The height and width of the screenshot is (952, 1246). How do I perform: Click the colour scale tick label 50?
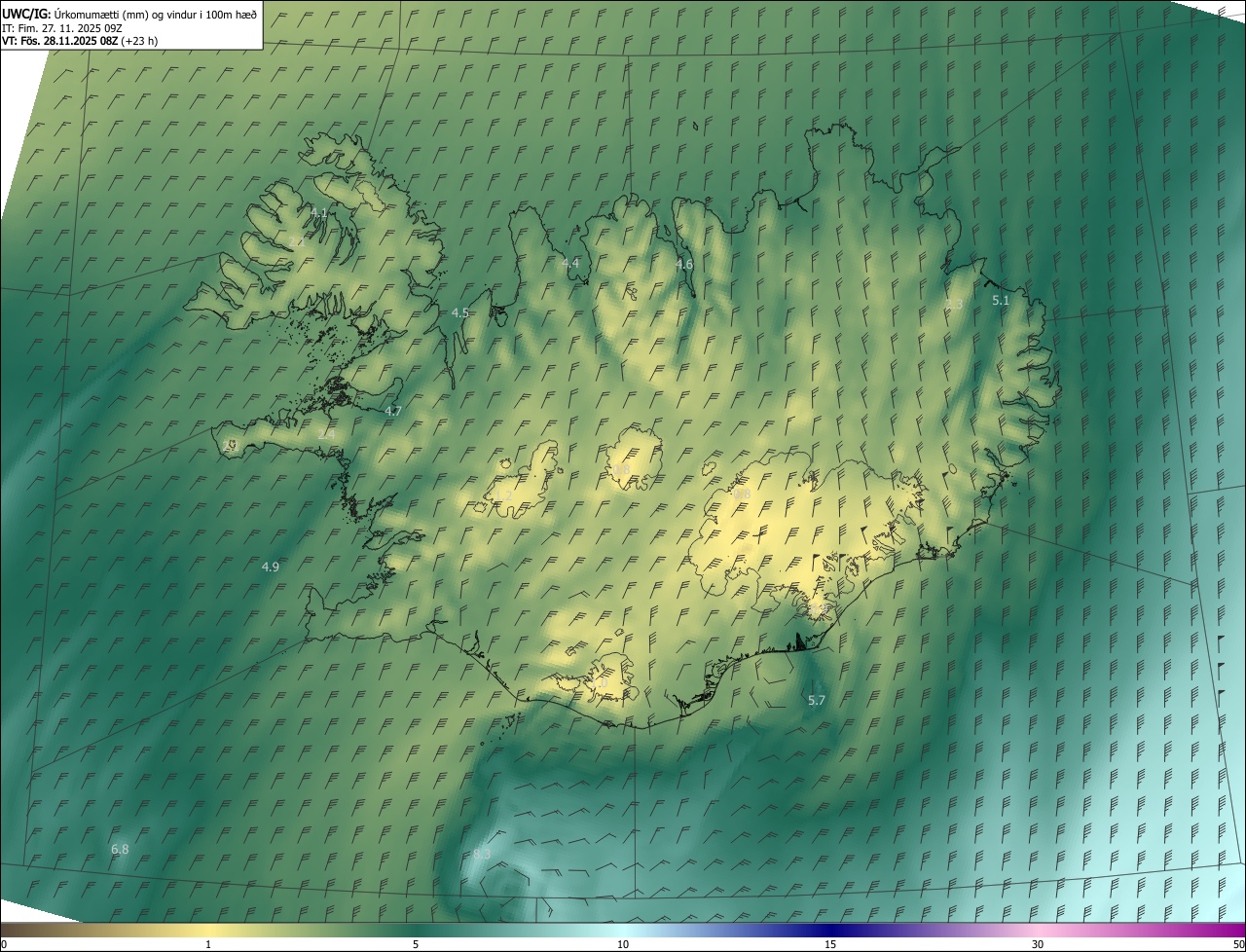pyautogui.click(x=1238, y=944)
